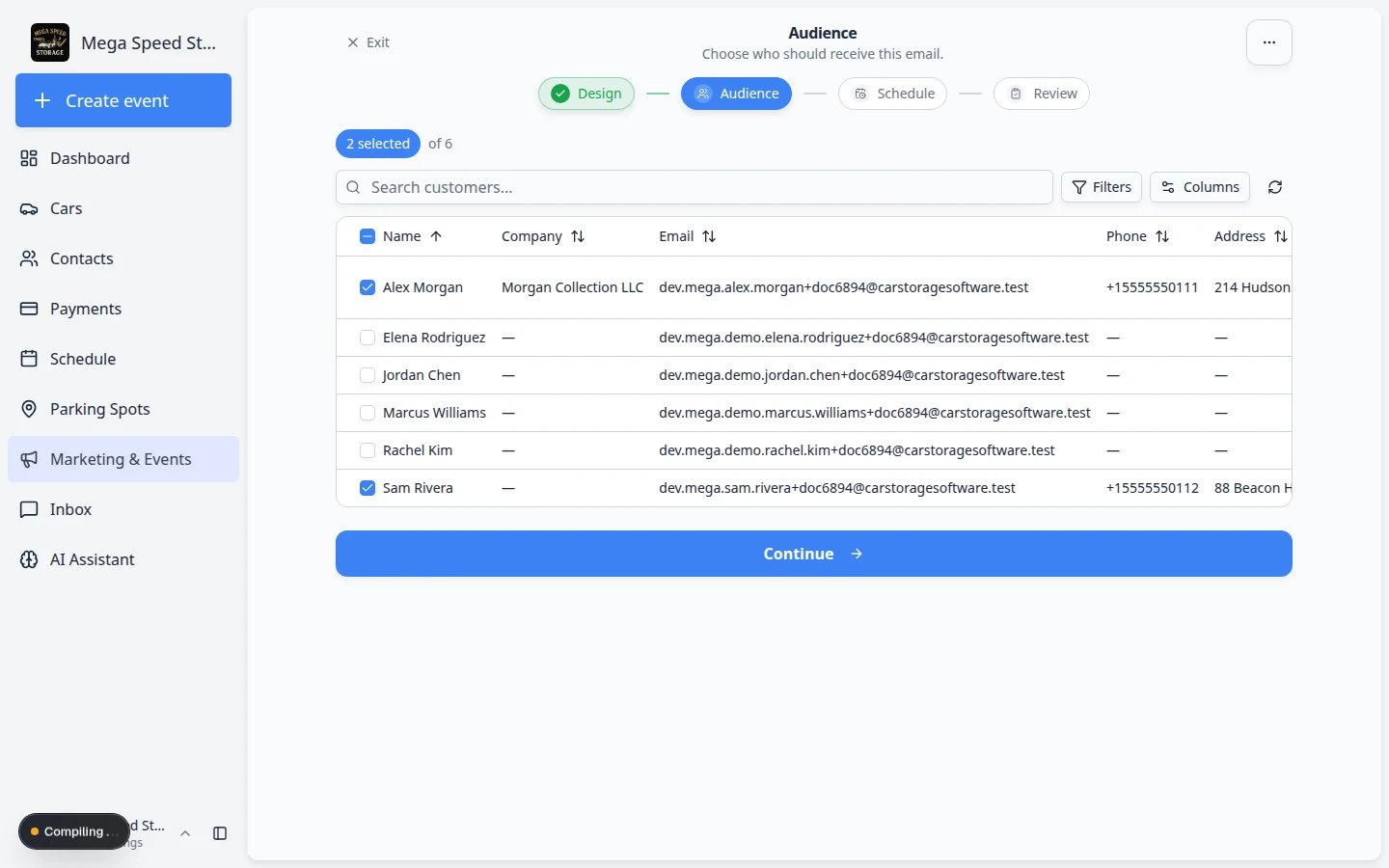Toggle the select-all checkbox in header

pos(367,236)
